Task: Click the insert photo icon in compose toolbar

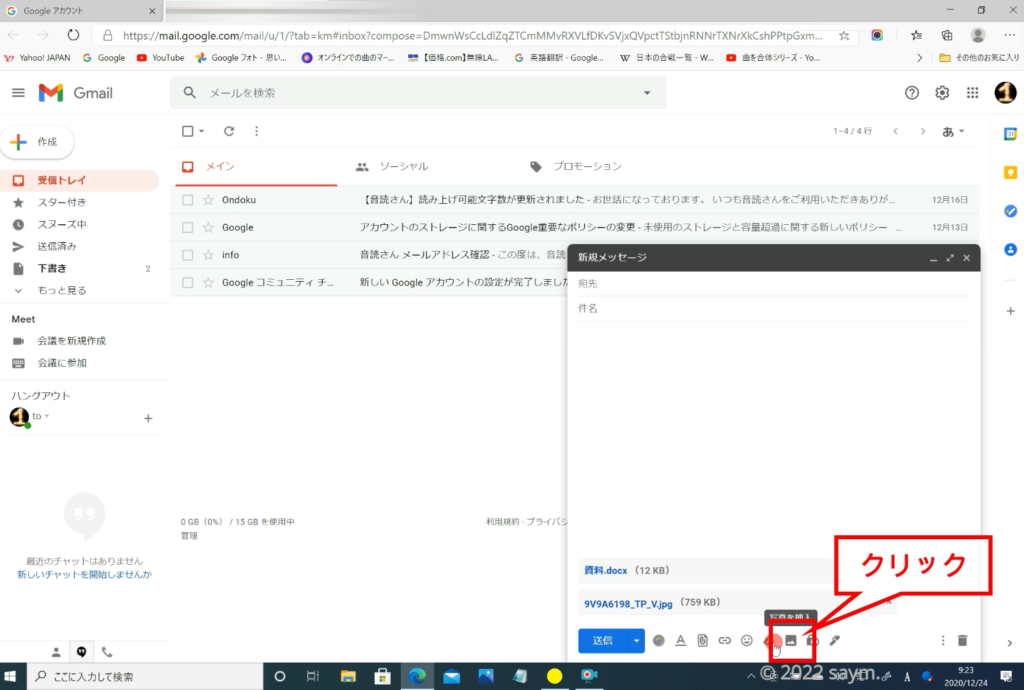Action: (790, 640)
